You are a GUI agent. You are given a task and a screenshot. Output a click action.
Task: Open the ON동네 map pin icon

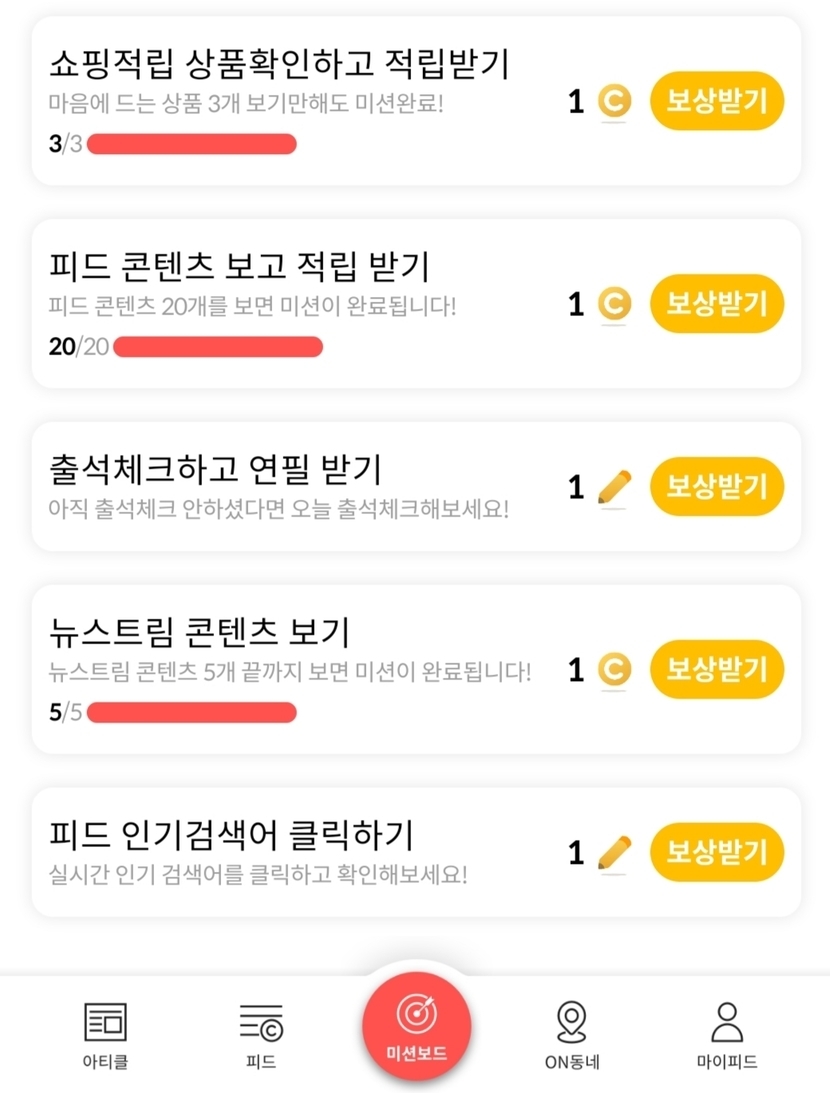[x=571, y=1022]
